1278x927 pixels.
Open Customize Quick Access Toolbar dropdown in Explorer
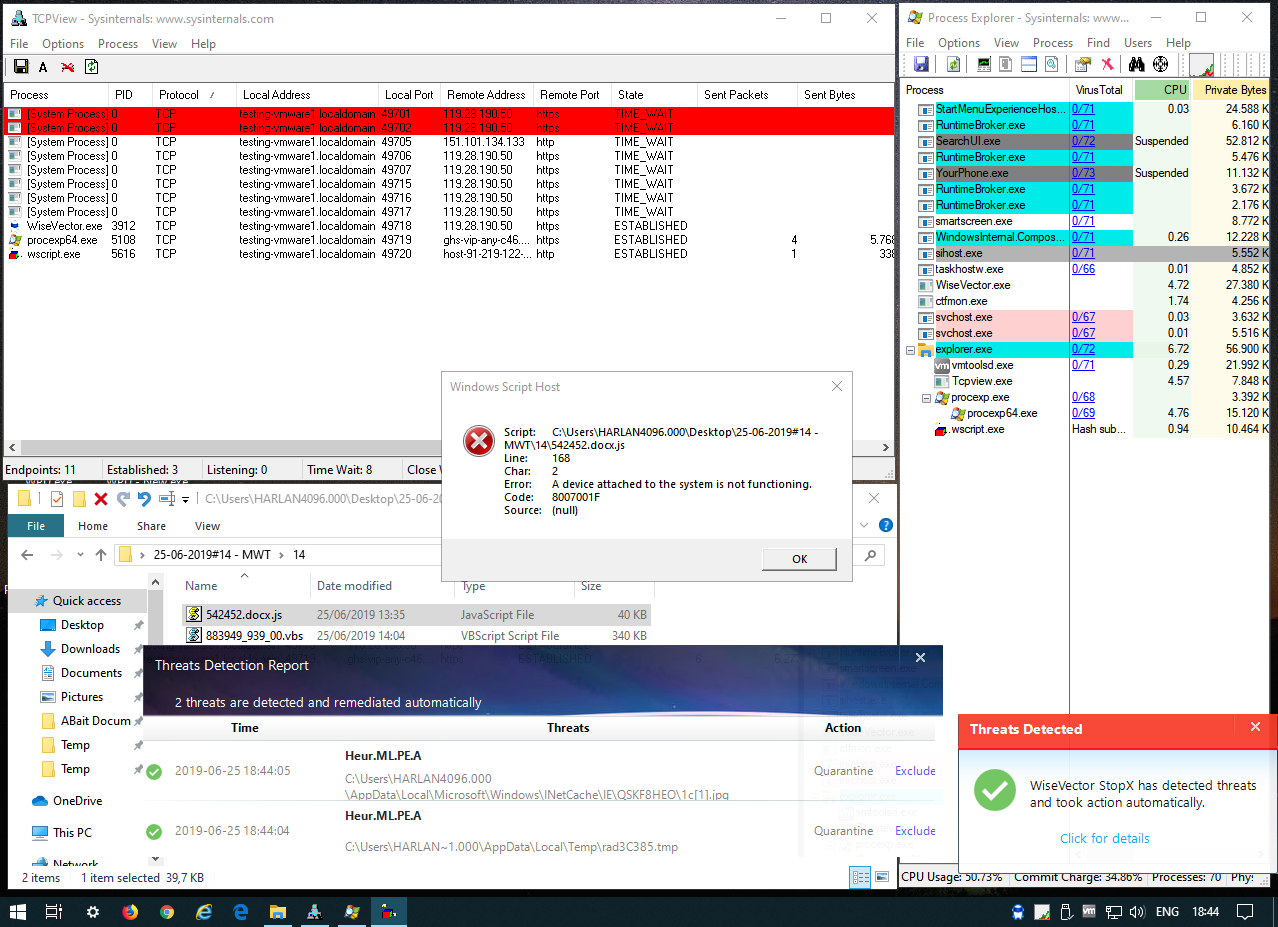click(x=185, y=499)
